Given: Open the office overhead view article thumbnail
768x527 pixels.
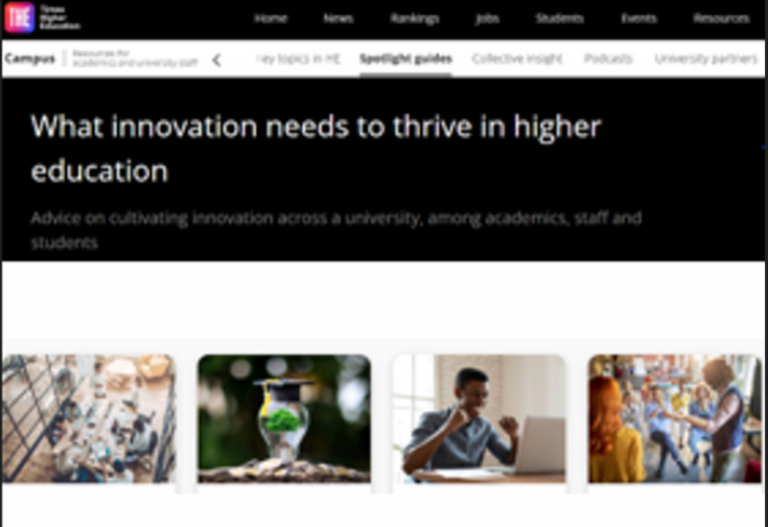Looking at the screenshot, I should (89, 419).
